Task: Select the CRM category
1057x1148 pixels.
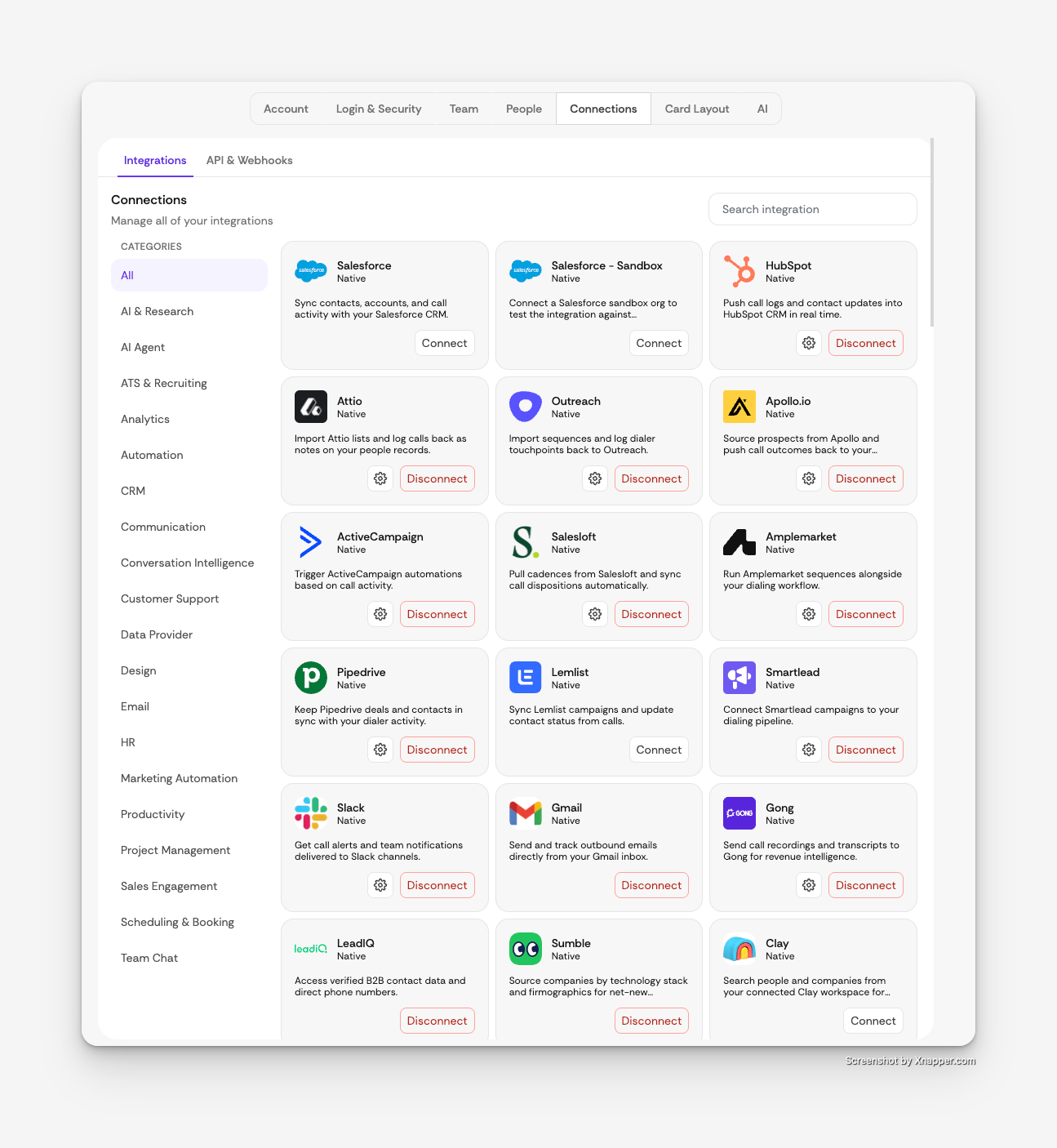Action: click(x=189, y=491)
